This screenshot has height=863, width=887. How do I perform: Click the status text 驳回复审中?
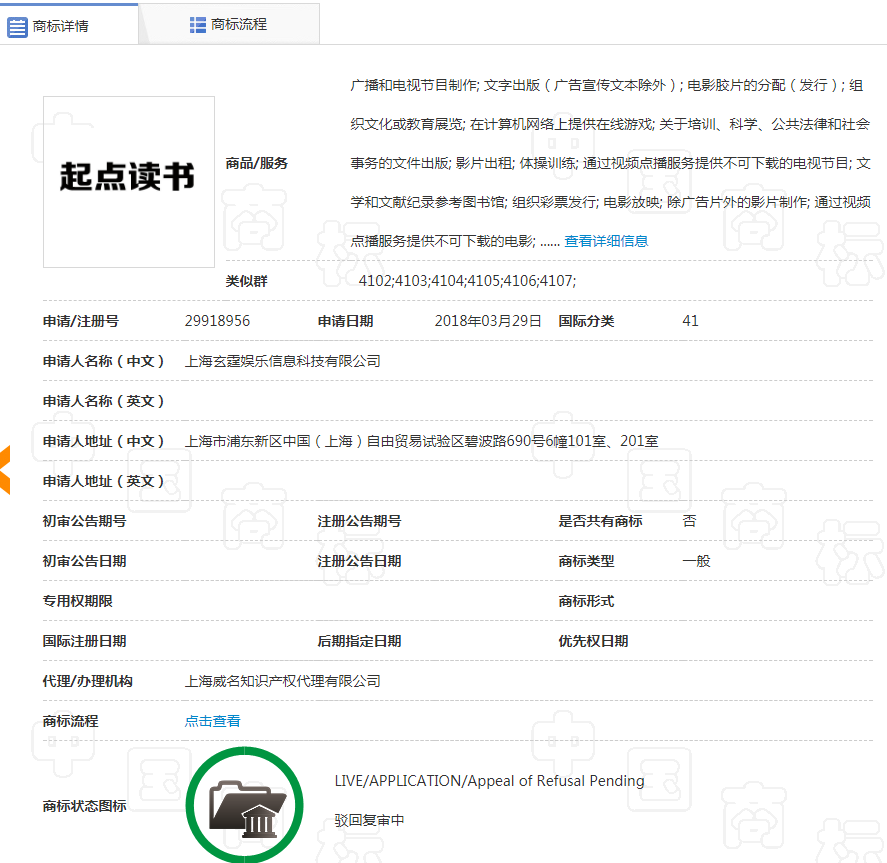tap(369, 820)
